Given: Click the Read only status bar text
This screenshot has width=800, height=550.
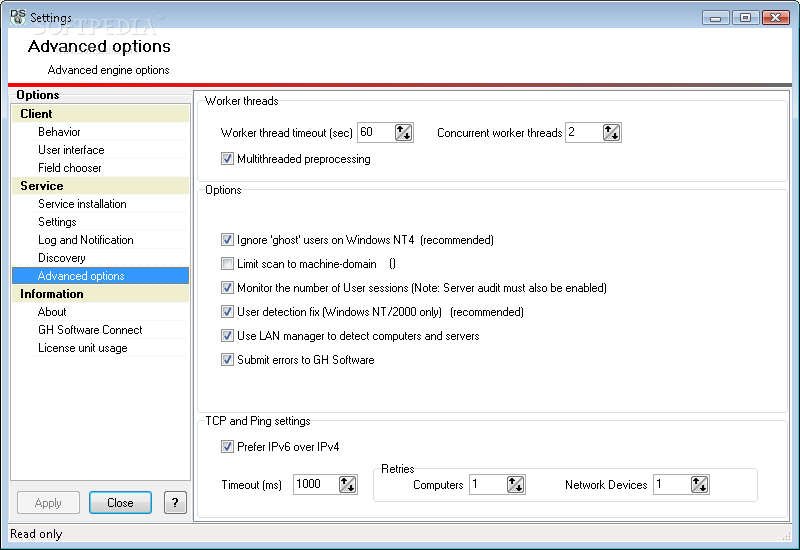Looking at the screenshot, I should click(x=36, y=534).
